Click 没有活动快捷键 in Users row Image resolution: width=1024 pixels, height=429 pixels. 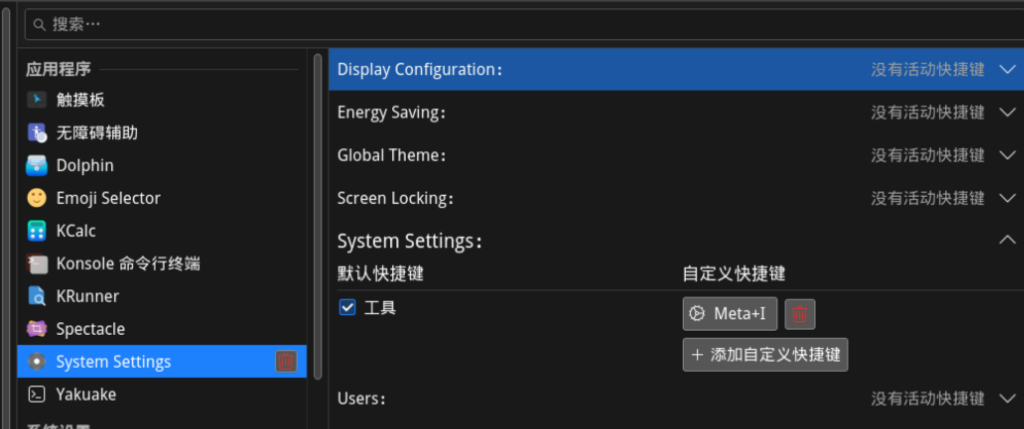click(927, 398)
